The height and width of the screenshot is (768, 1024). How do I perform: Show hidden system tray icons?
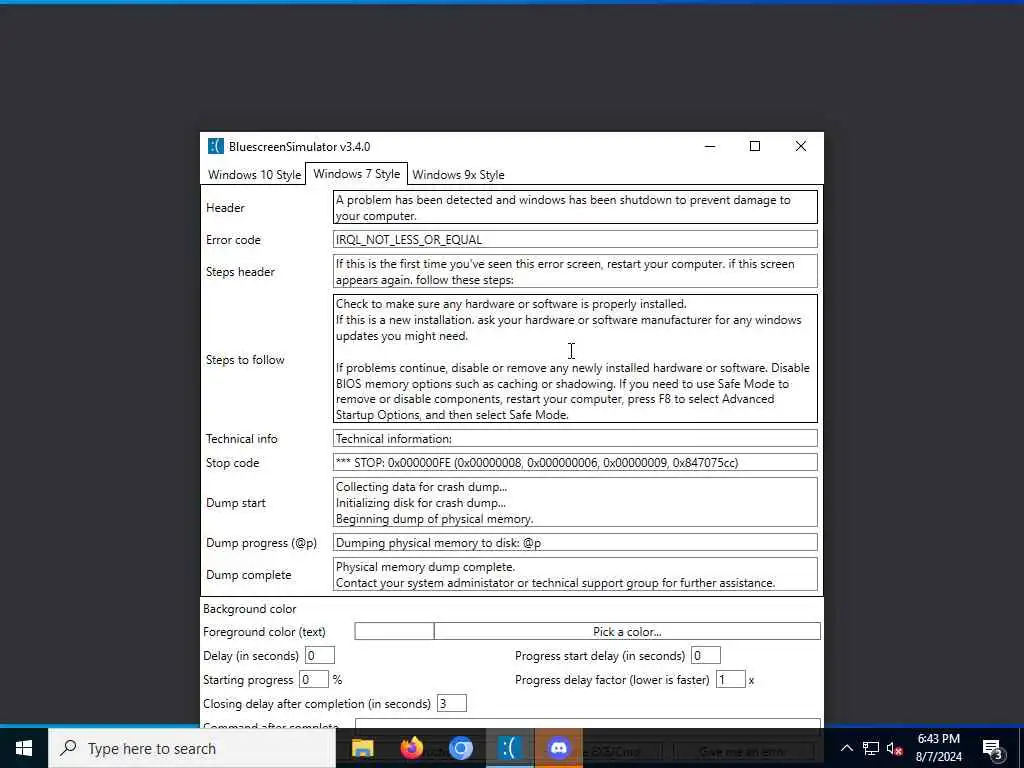(846, 748)
